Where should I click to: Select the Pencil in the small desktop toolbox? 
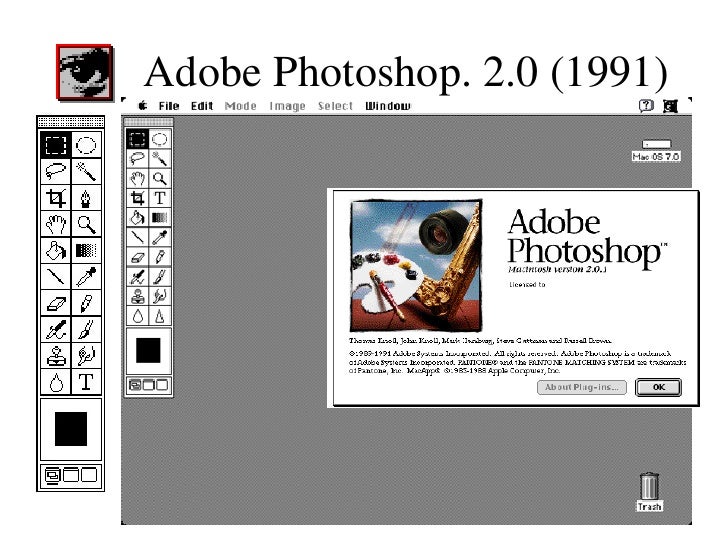(159, 257)
